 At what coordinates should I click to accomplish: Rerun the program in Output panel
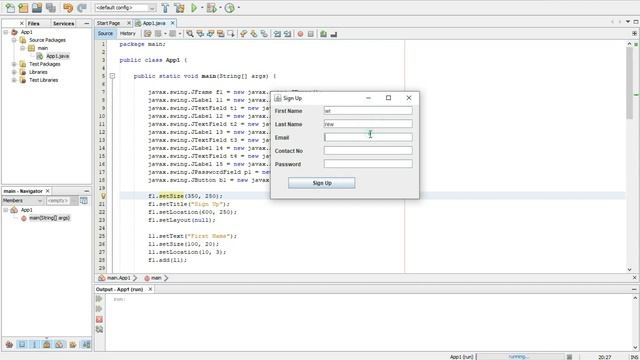(x=99, y=299)
